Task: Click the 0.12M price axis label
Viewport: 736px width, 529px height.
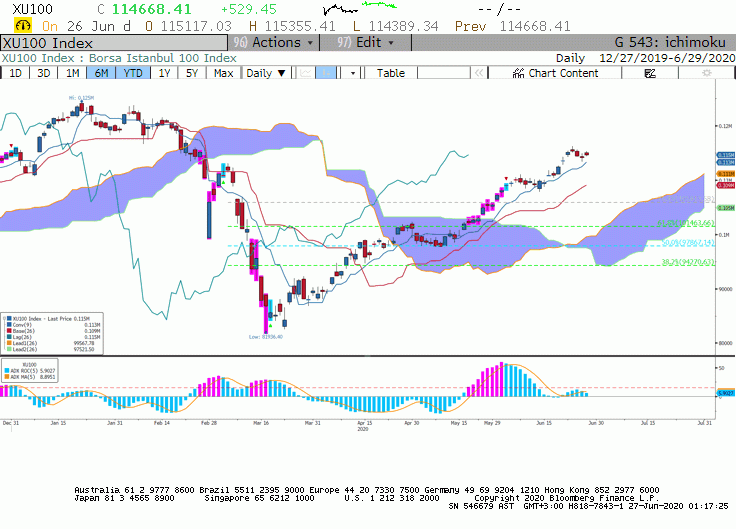Action: tap(725, 126)
